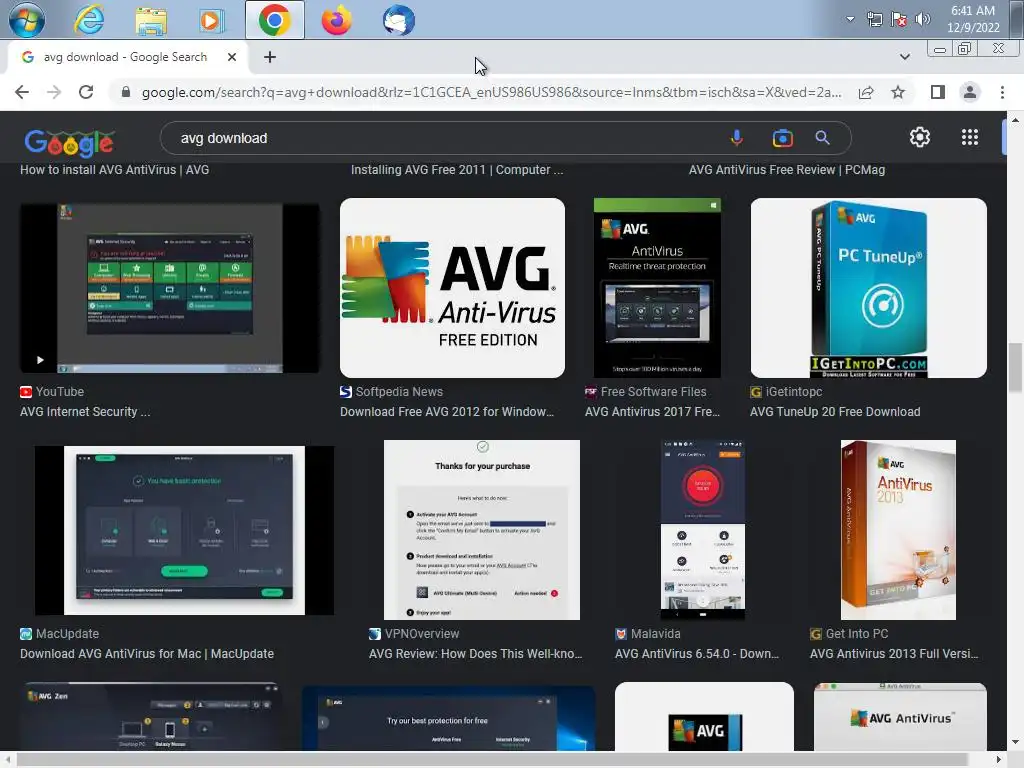
Task: Open AVG AntiVirus realtime threat protection image
Action: pos(657,288)
